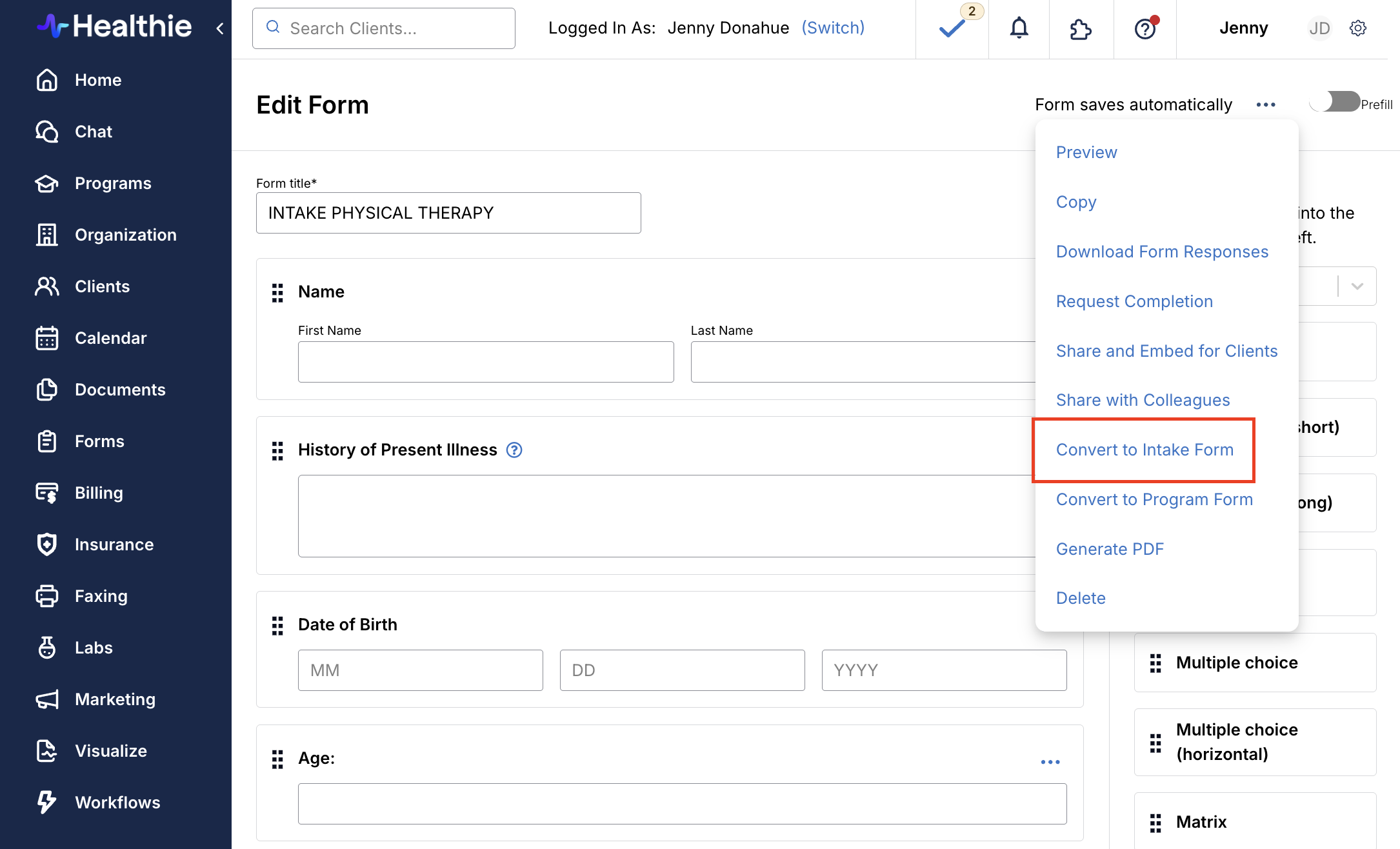Choose Generate PDF from the menu
1400x849 pixels.
[1109, 549]
